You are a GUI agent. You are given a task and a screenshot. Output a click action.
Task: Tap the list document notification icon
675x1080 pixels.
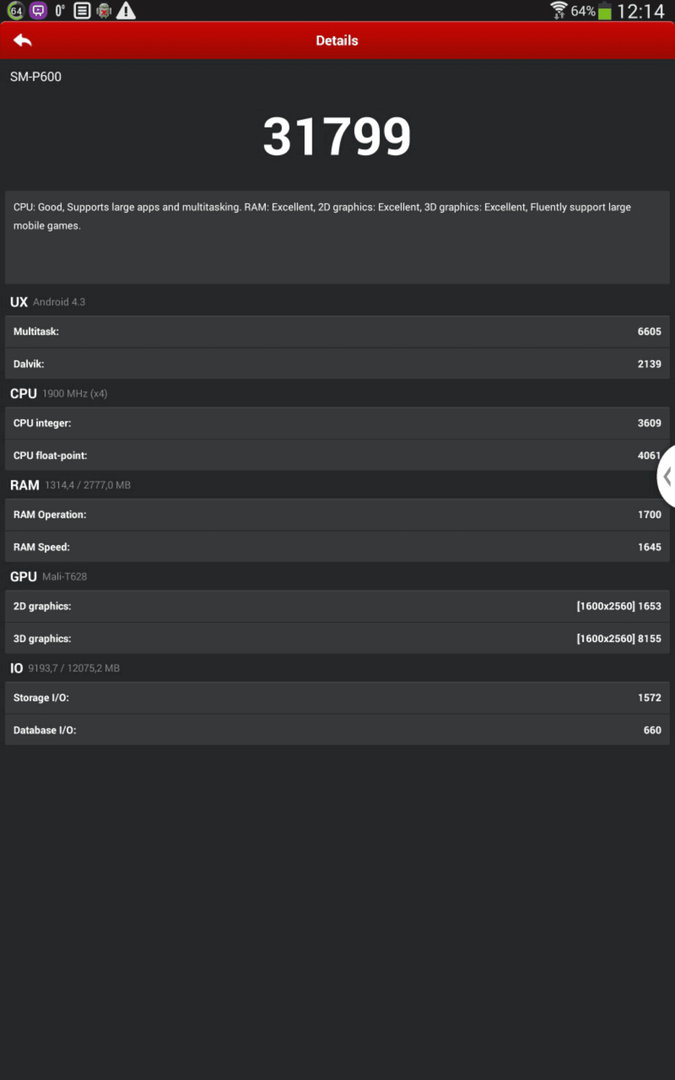(82, 10)
